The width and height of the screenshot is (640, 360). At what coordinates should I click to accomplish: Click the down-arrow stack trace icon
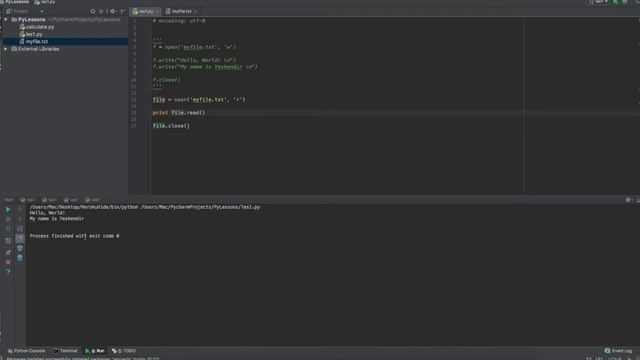pyautogui.click(x=20, y=219)
